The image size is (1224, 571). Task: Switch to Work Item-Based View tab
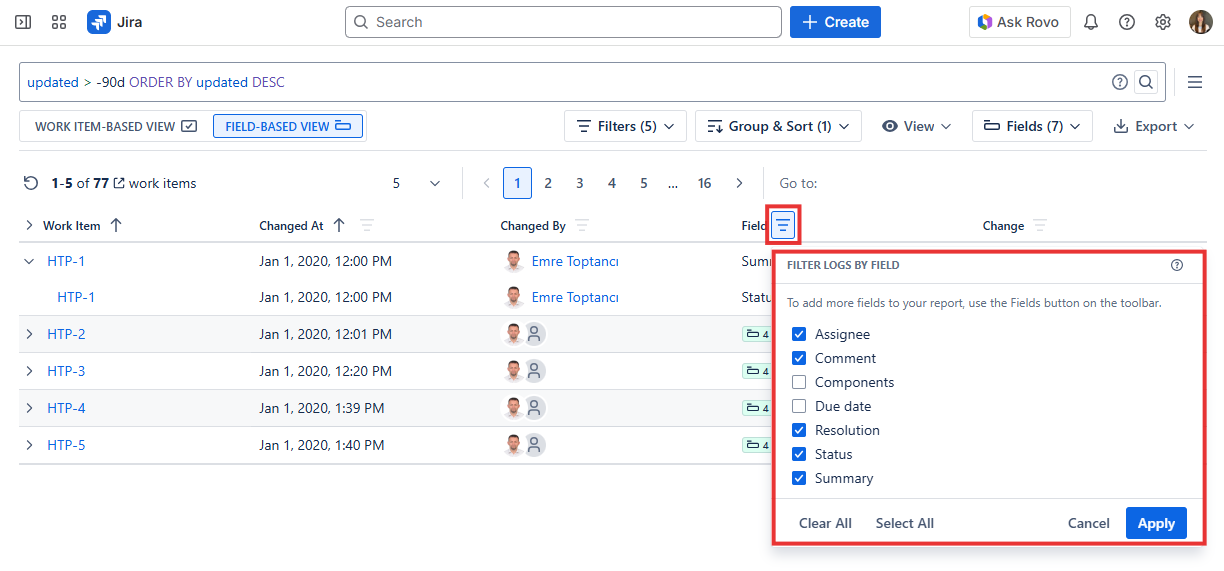[115, 126]
